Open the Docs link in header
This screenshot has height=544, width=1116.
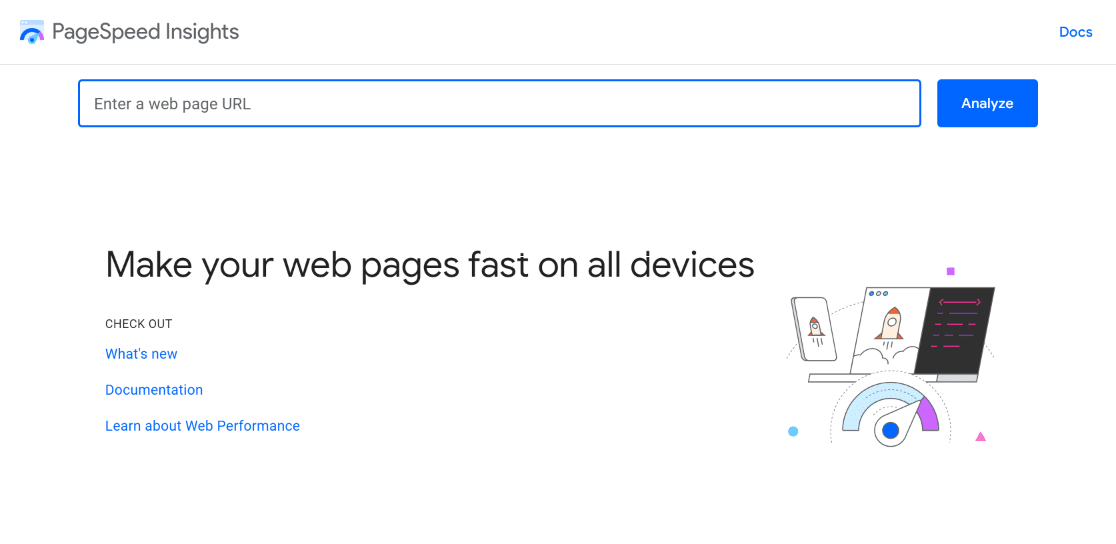coord(1075,32)
